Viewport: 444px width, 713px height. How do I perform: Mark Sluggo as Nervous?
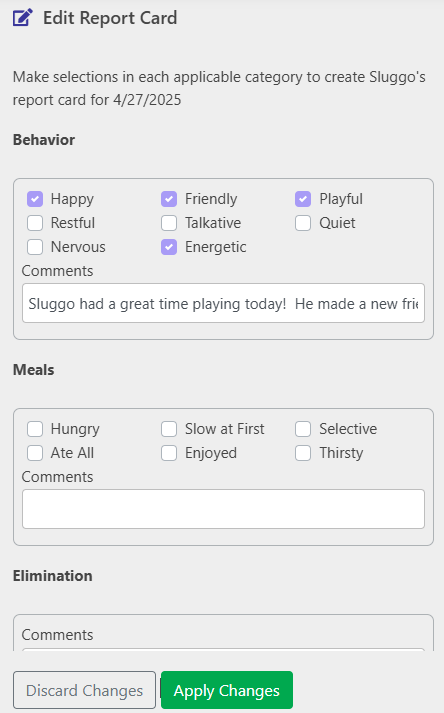pyautogui.click(x=35, y=247)
